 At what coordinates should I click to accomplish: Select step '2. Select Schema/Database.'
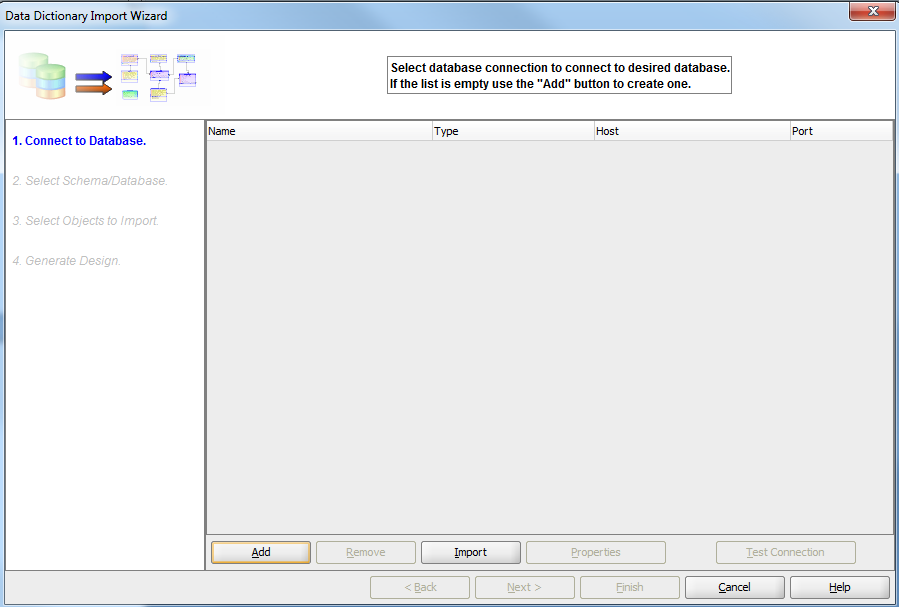tap(90, 181)
